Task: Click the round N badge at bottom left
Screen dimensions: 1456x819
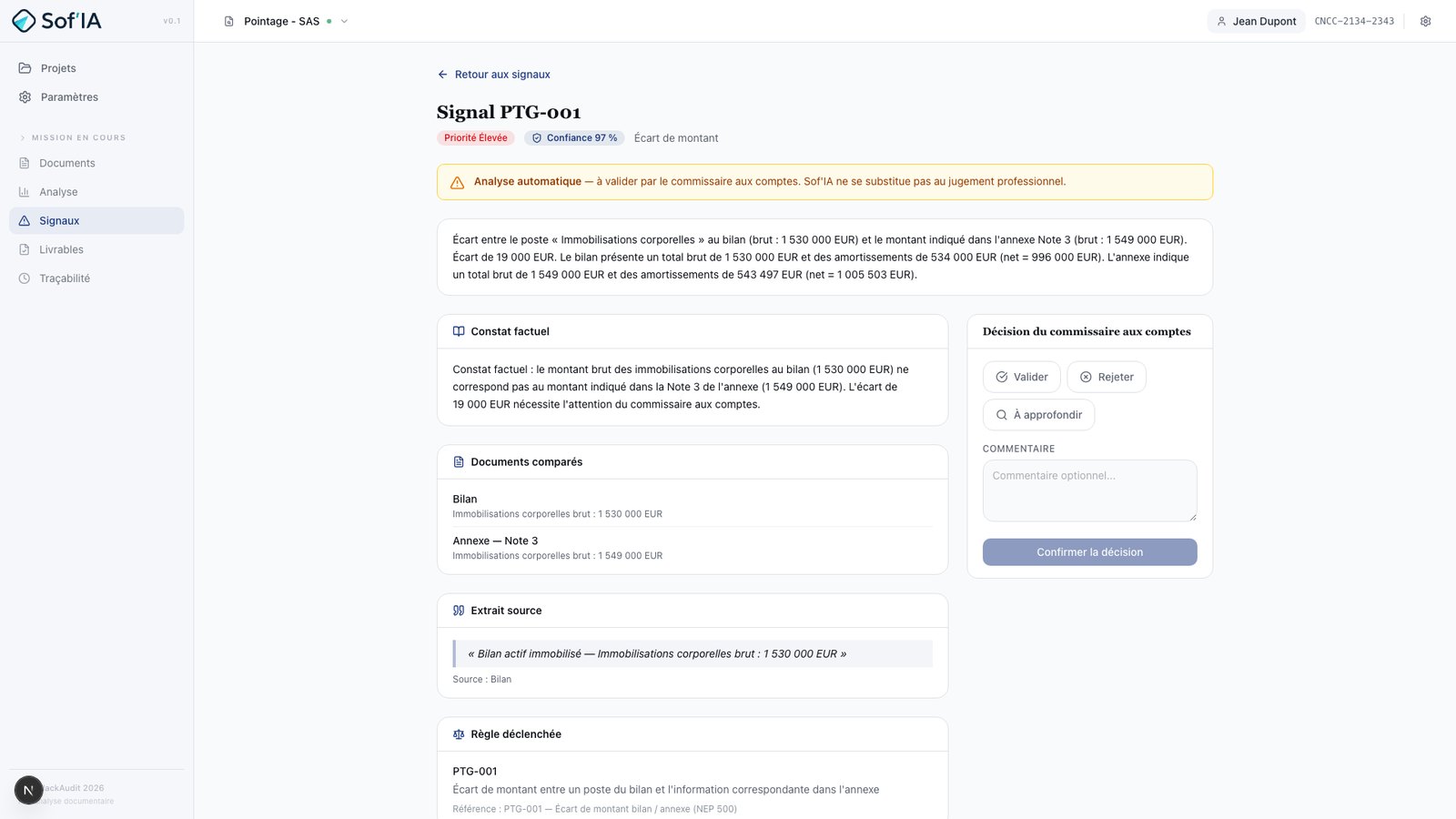Action: click(x=28, y=790)
